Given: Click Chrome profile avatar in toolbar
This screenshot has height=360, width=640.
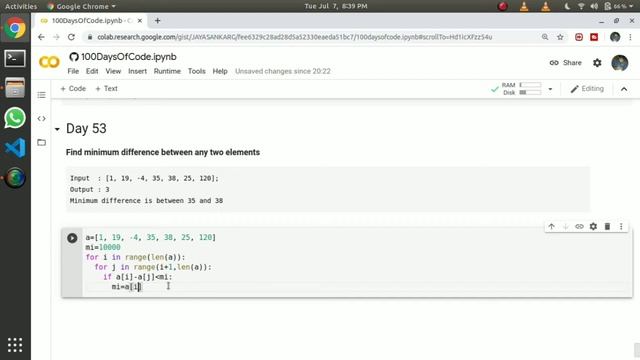Looking at the screenshot, I should pyautogui.click(x=615, y=37).
